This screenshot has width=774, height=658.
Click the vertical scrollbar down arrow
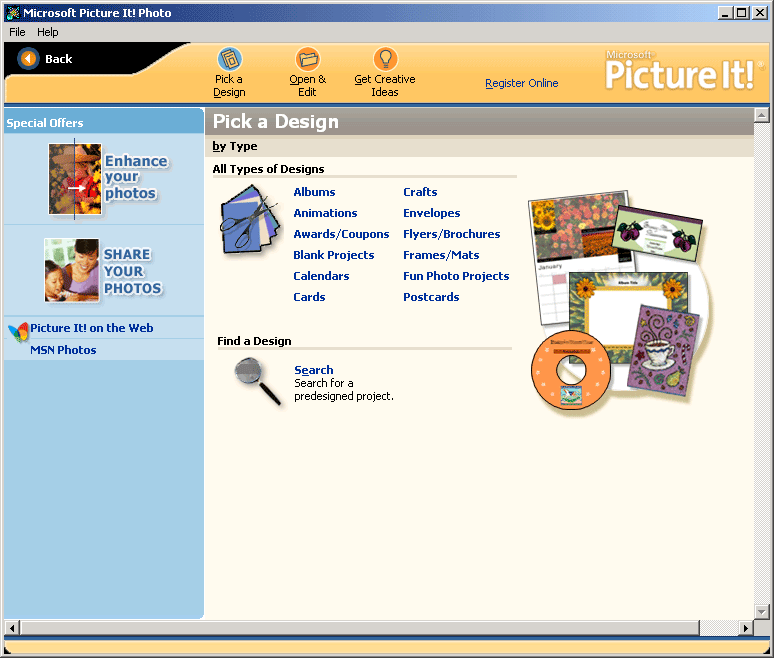tap(761, 610)
